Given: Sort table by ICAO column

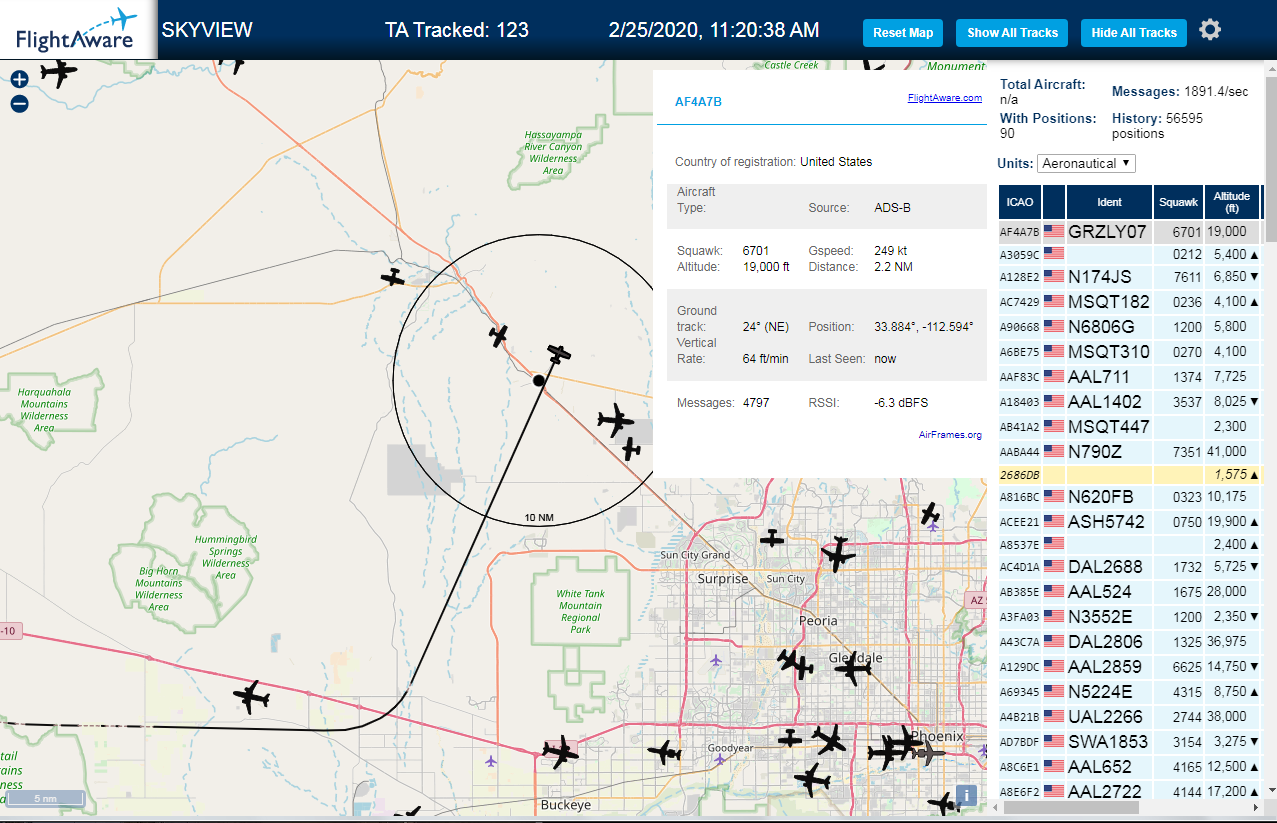Looking at the screenshot, I should tap(1020, 202).
